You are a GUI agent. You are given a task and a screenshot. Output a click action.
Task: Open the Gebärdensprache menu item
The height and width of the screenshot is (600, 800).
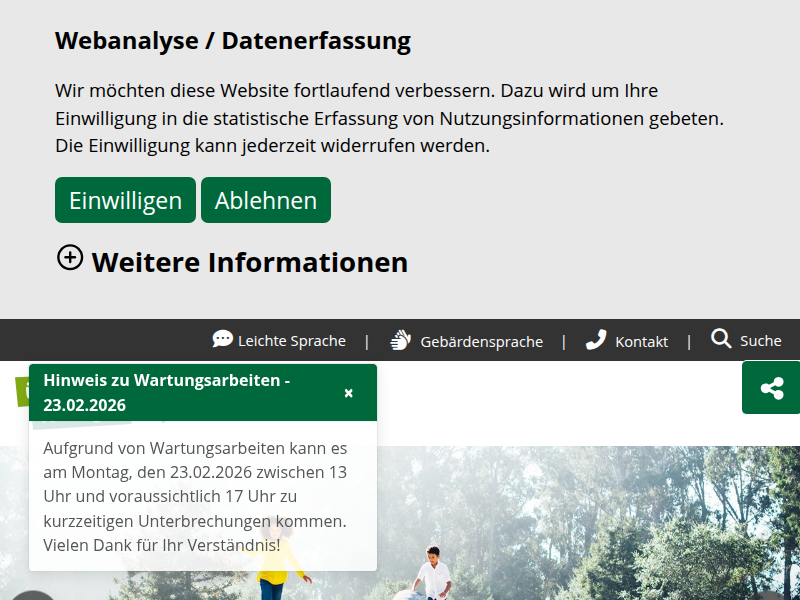point(481,342)
